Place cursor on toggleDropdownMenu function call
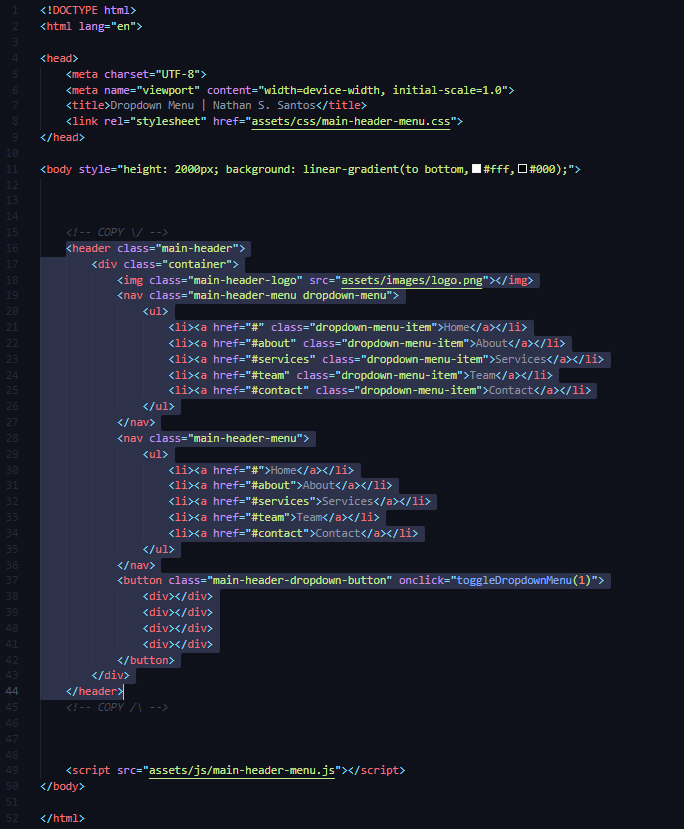This screenshot has height=829, width=684. point(512,581)
